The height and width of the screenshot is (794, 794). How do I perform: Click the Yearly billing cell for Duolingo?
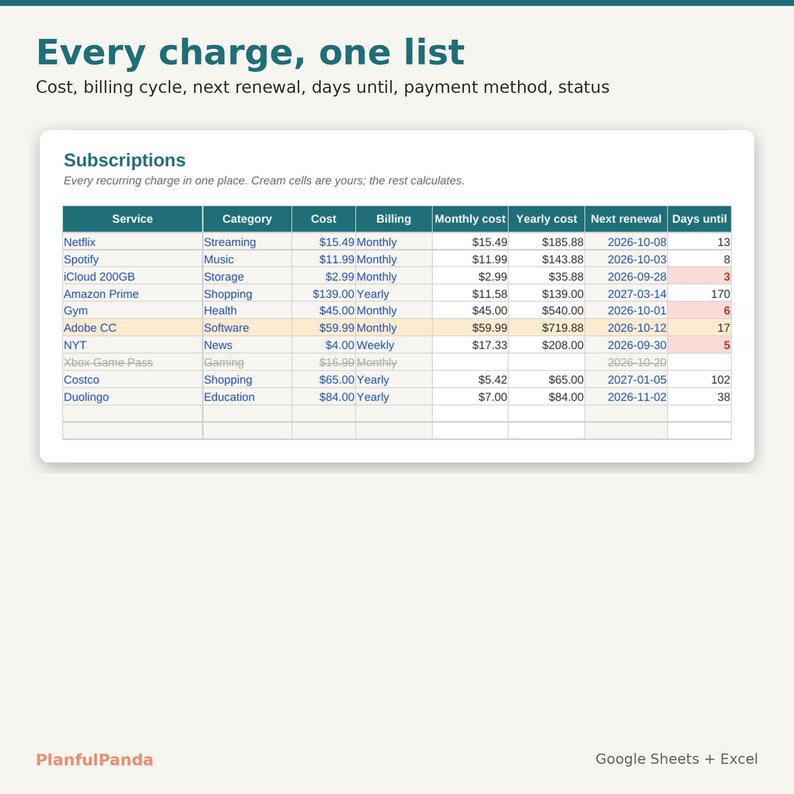[x=394, y=396]
